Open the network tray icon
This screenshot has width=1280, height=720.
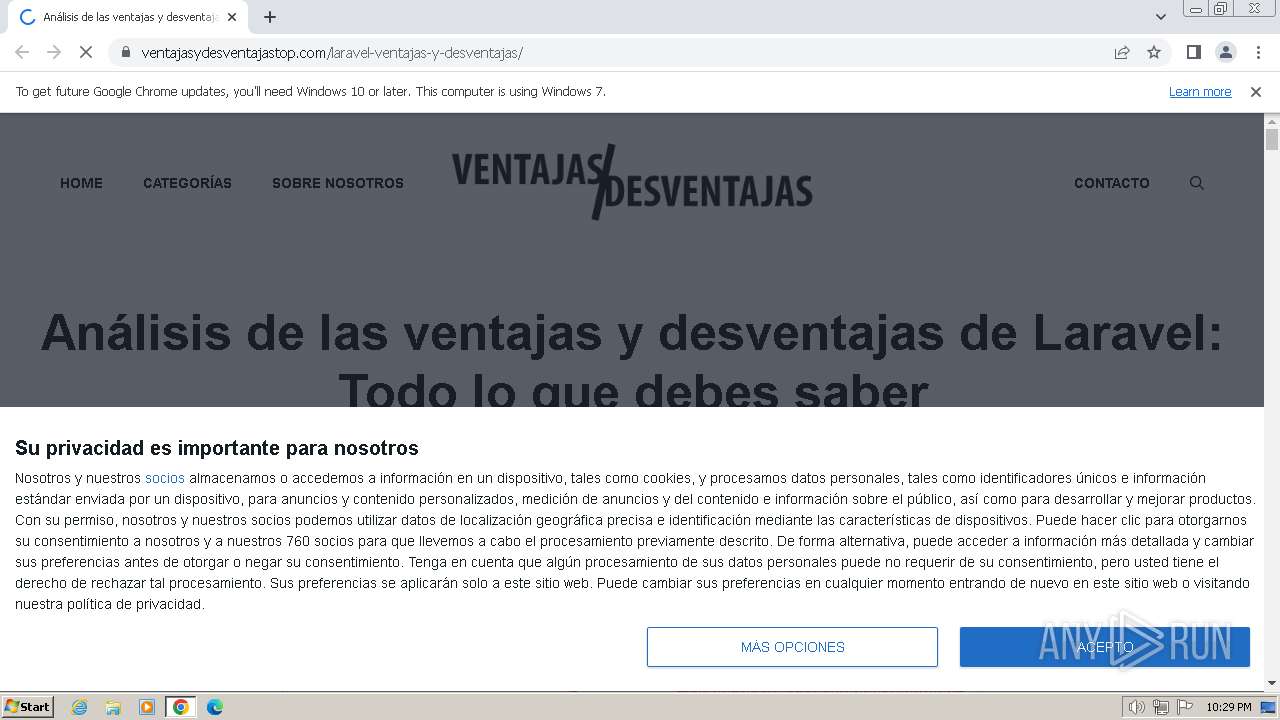[x=1161, y=707]
